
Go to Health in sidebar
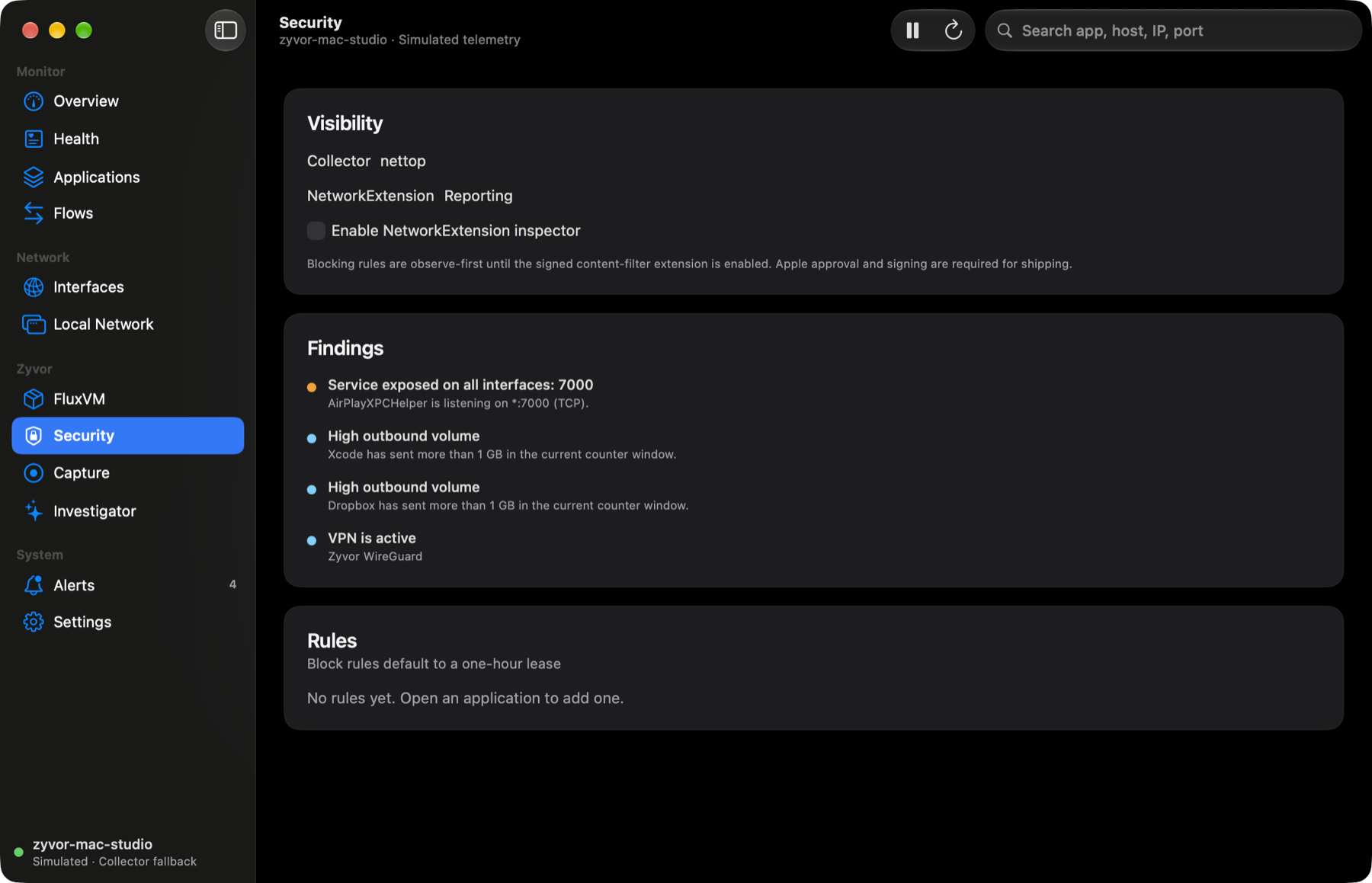coord(128,139)
